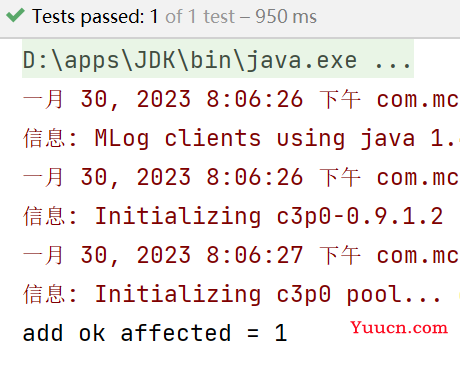Click the 'com.mc' logger name on first line

(418, 100)
